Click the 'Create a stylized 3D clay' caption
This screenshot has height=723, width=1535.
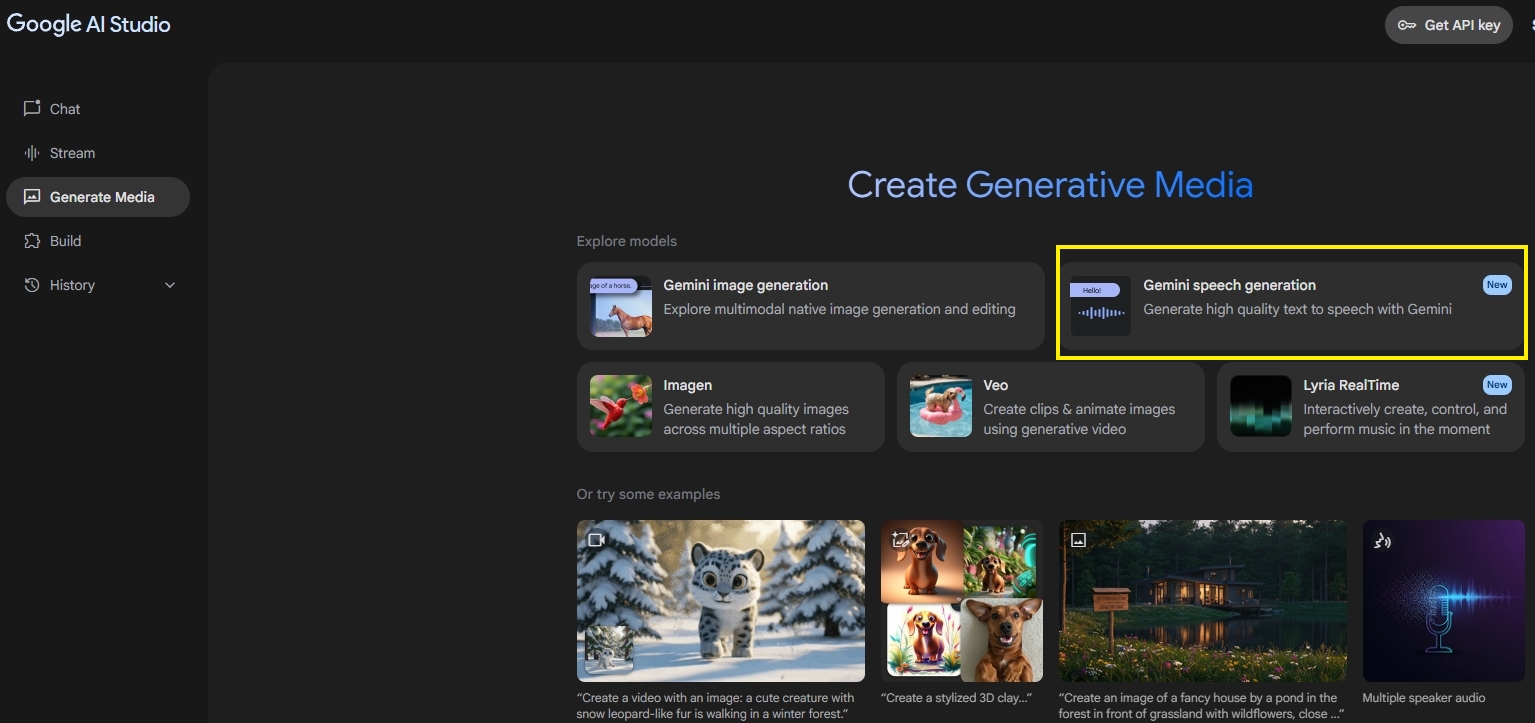[956, 698]
